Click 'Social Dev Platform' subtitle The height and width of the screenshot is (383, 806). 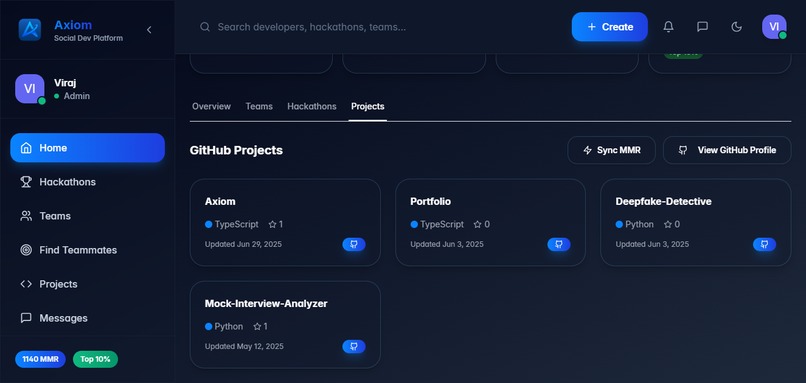coord(88,38)
